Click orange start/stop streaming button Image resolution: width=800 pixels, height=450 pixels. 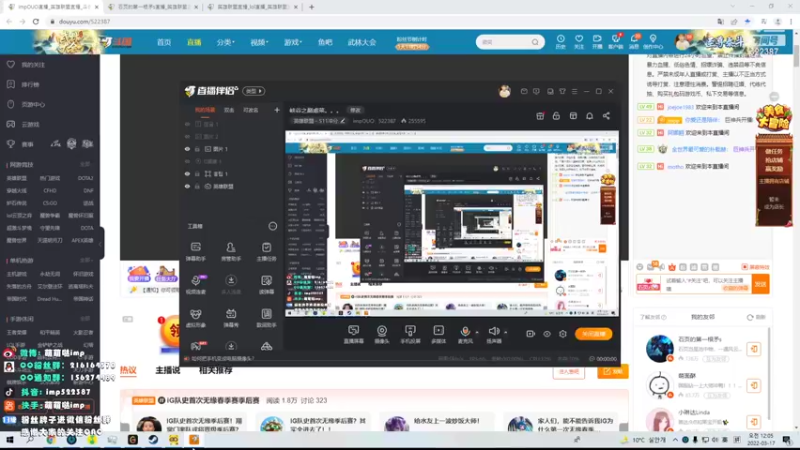click(593, 334)
